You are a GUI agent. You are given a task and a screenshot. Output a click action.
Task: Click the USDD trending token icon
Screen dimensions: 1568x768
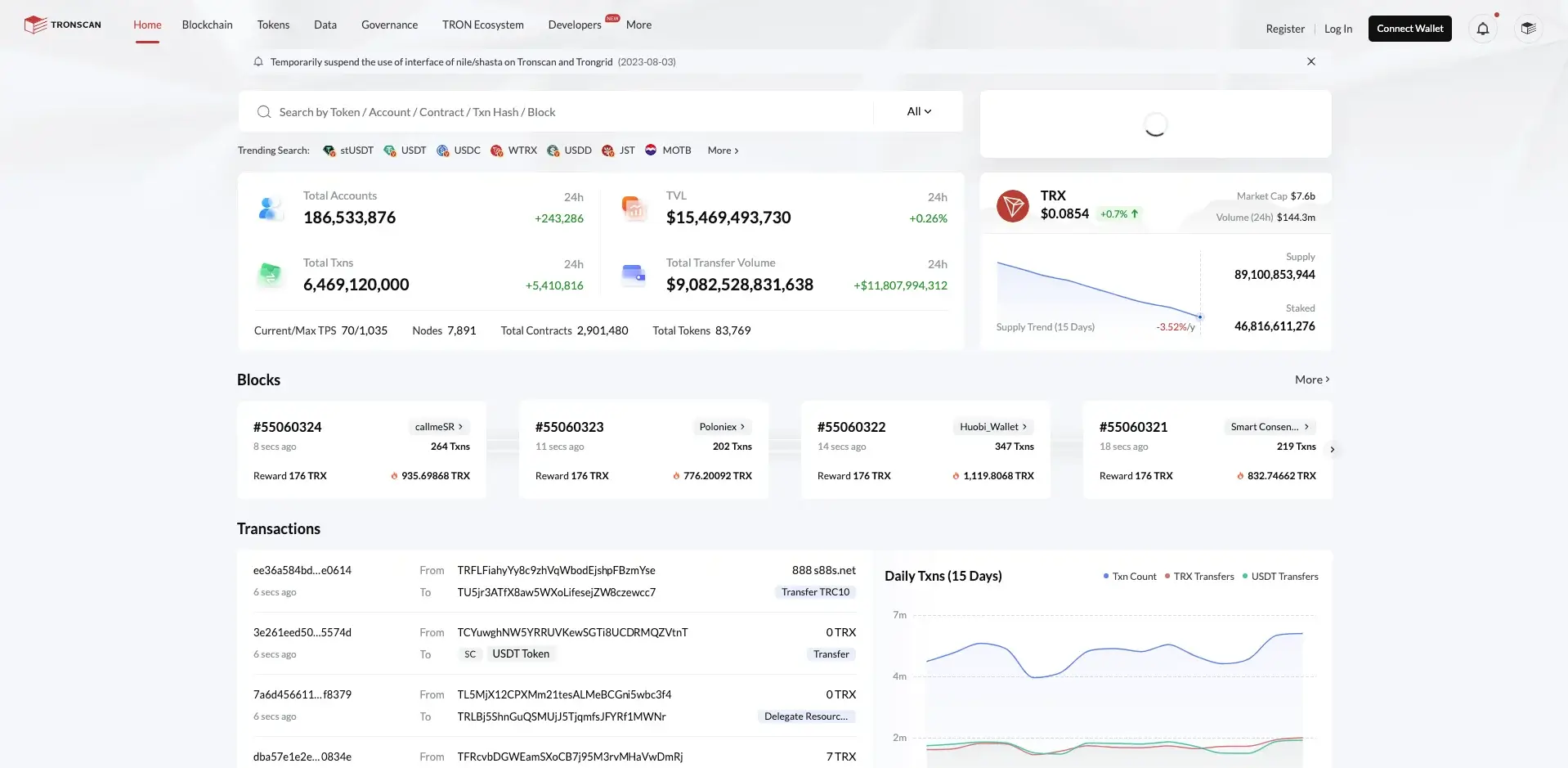(x=553, y=150)
